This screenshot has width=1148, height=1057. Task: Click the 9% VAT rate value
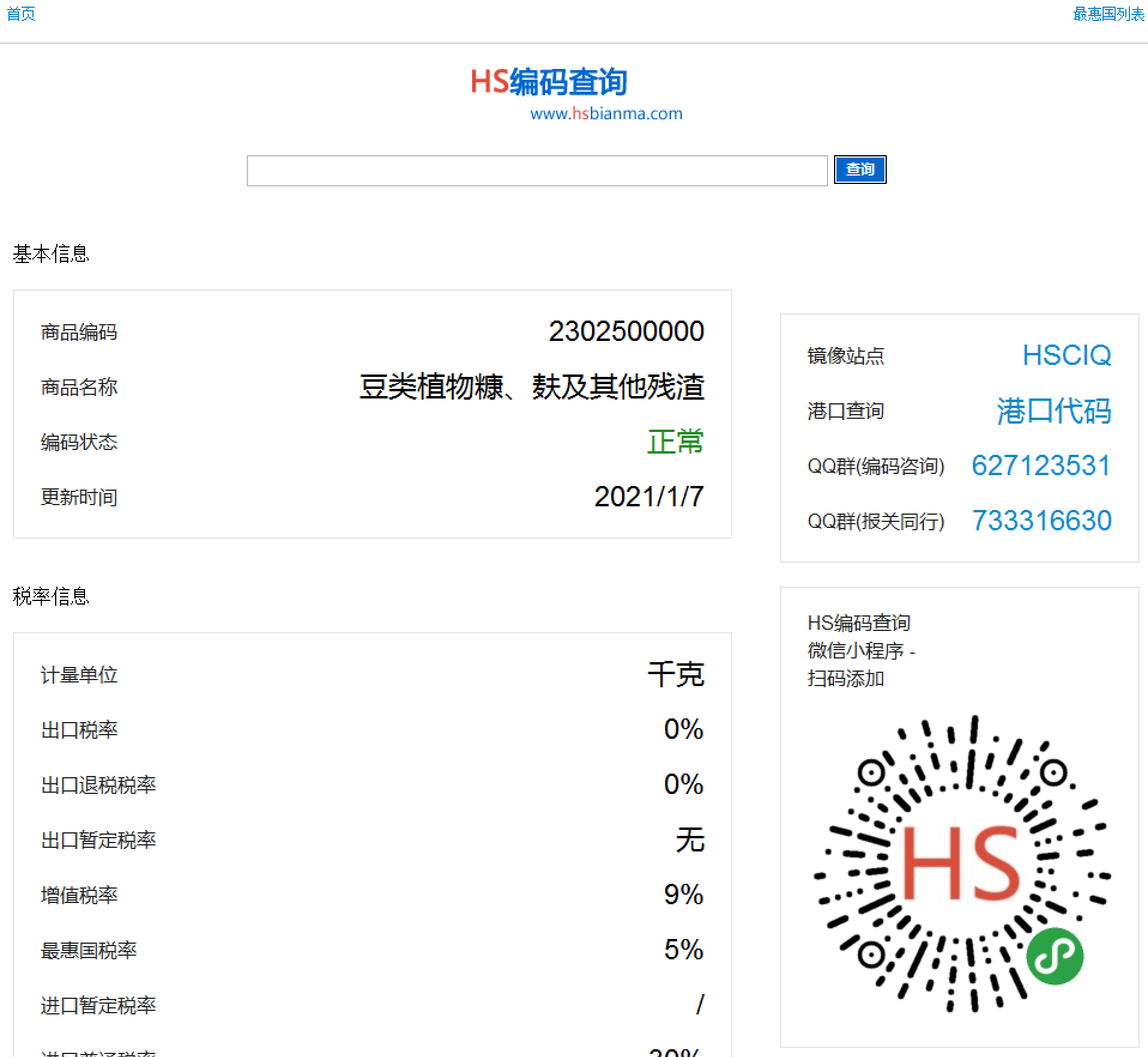683,895
